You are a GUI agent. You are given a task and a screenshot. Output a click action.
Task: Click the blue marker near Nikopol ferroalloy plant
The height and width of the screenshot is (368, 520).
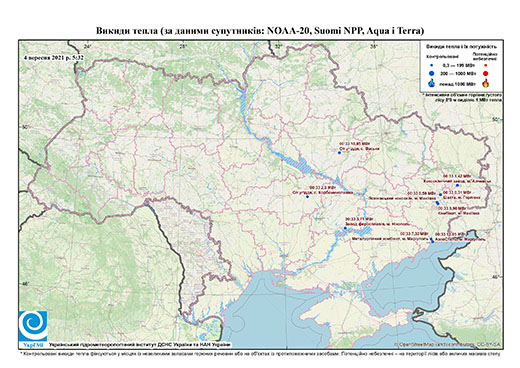(x=345, y=228)
